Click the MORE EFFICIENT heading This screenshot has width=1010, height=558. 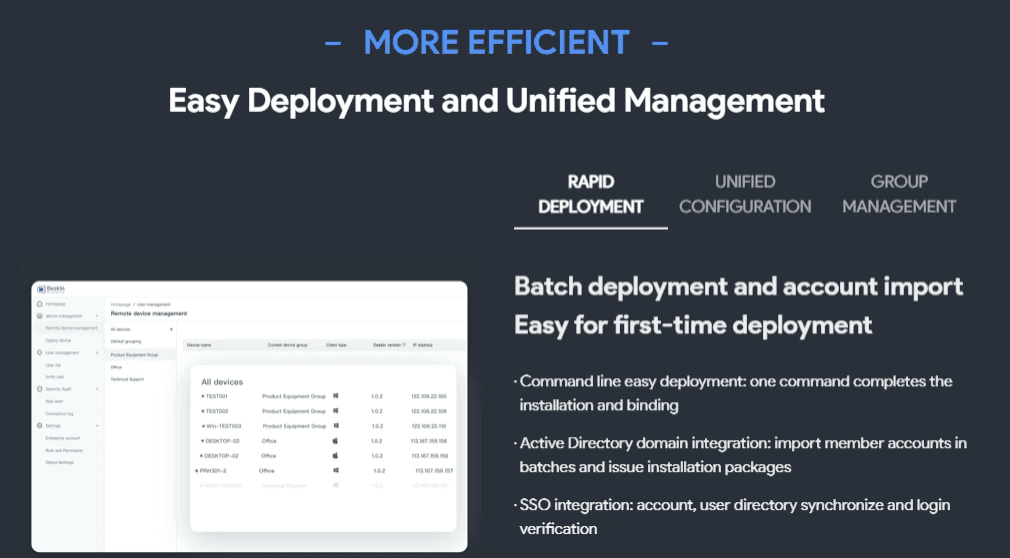[496, 43]
